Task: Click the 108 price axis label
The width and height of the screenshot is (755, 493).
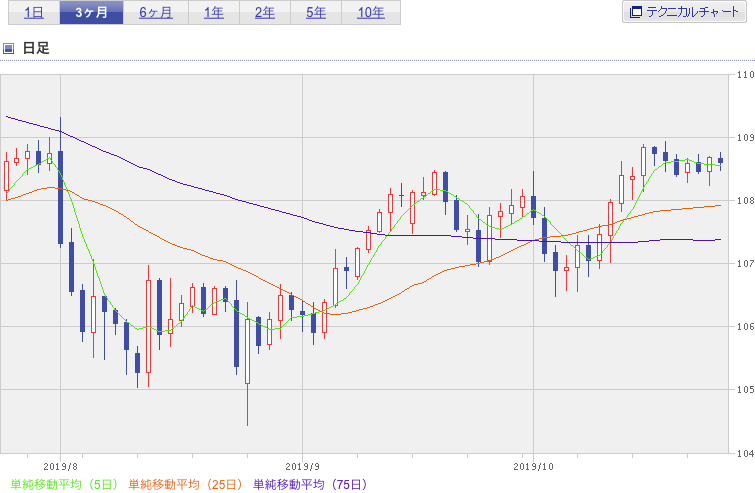Action: coord(745,201)
